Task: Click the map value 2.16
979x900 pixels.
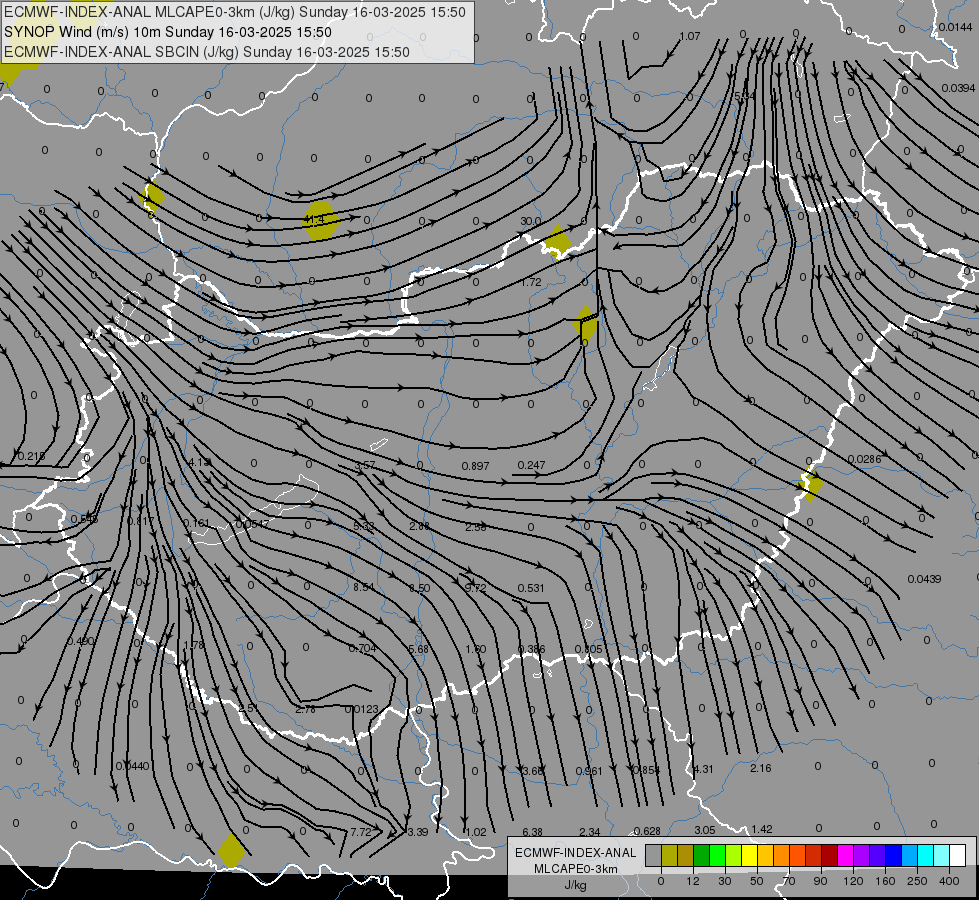Action: pos(760,768)
